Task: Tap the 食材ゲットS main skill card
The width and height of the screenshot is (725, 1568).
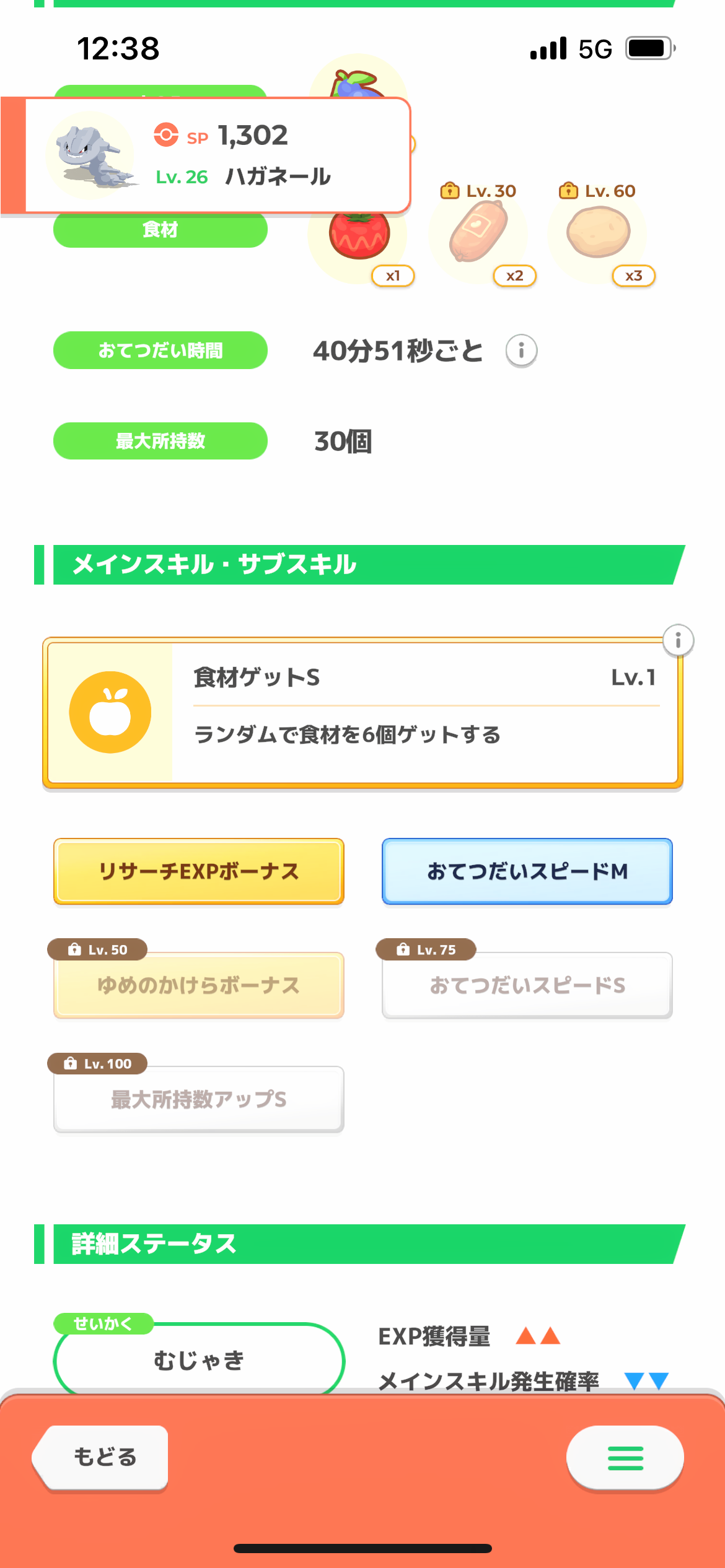Action: coord(425,712)
